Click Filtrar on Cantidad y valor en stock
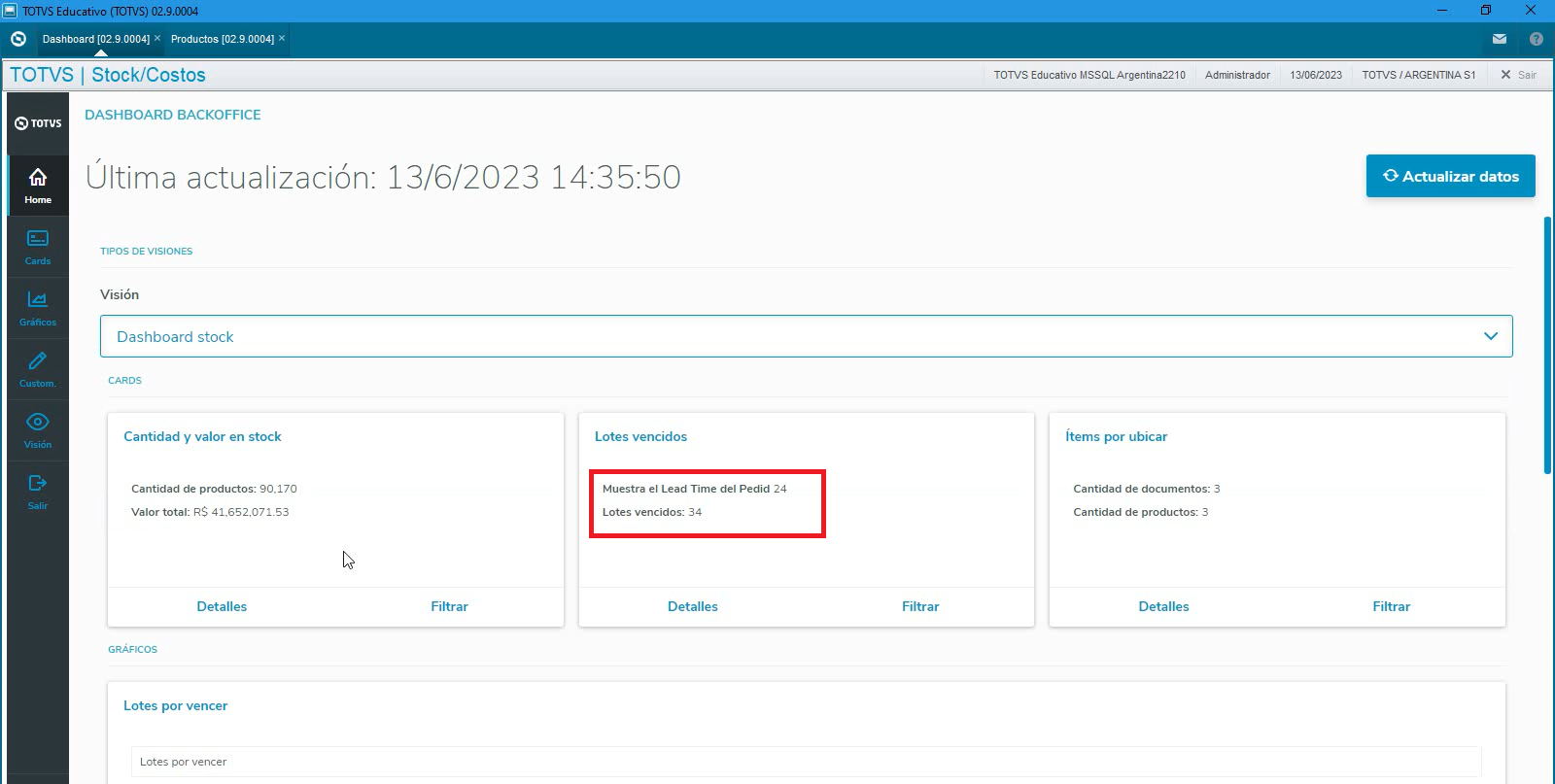Screen dimensions: 1555x784 coord(449,606)
